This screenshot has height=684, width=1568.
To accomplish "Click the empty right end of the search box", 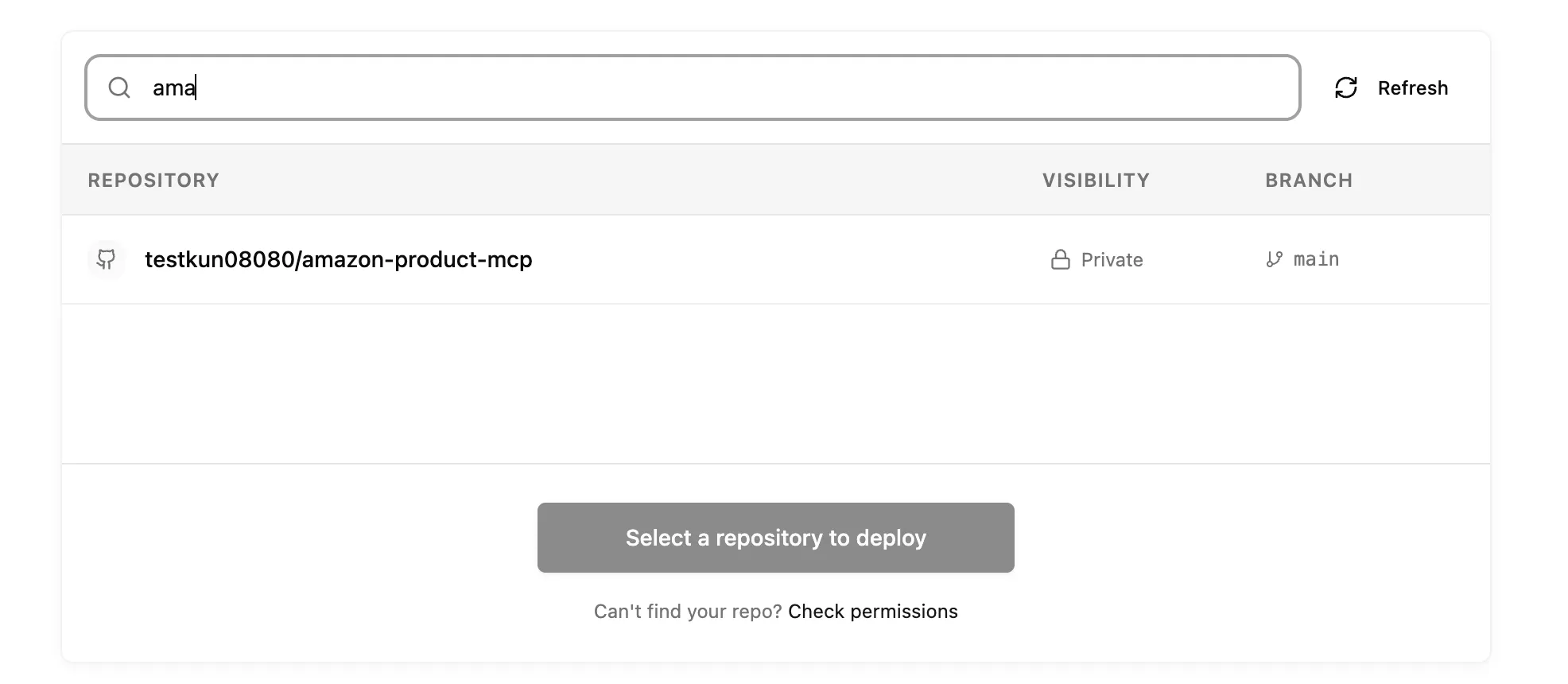I will [x=1193, y=87].
